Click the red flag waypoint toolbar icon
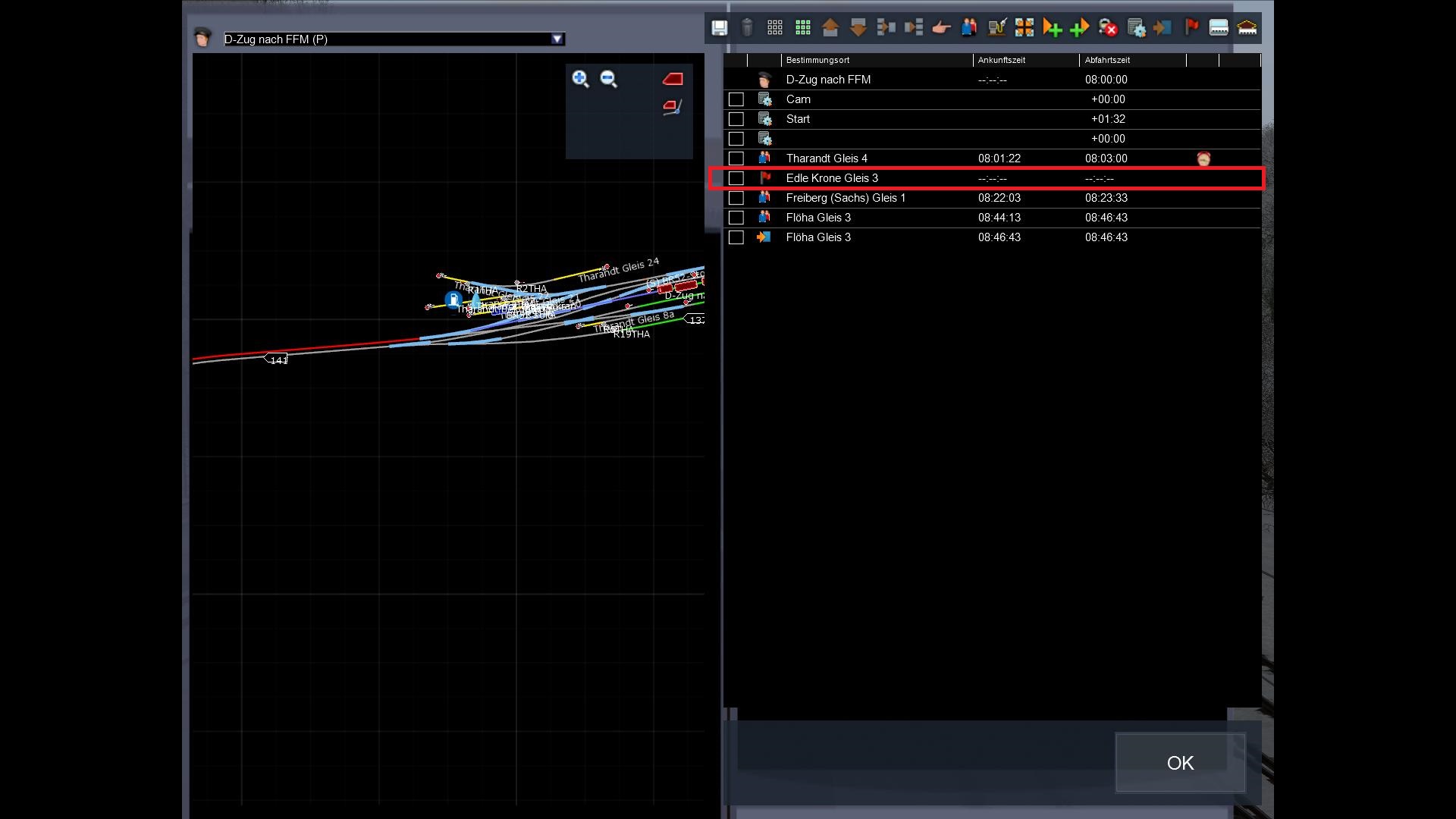The height and width of the screenshot is (819, 1456). [1191, 28]
